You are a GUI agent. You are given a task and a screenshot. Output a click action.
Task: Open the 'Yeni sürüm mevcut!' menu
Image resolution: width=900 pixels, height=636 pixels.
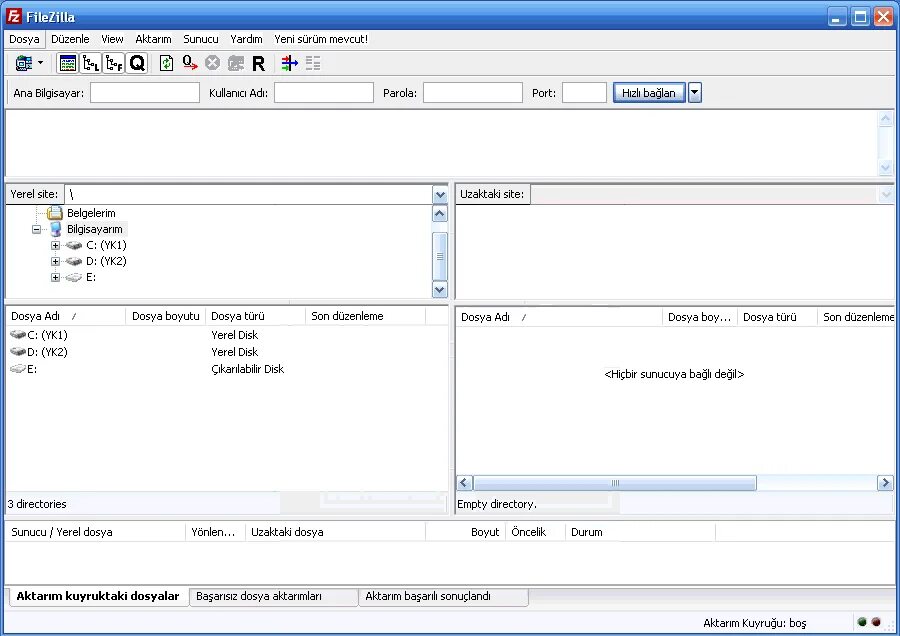pos(321,39)
